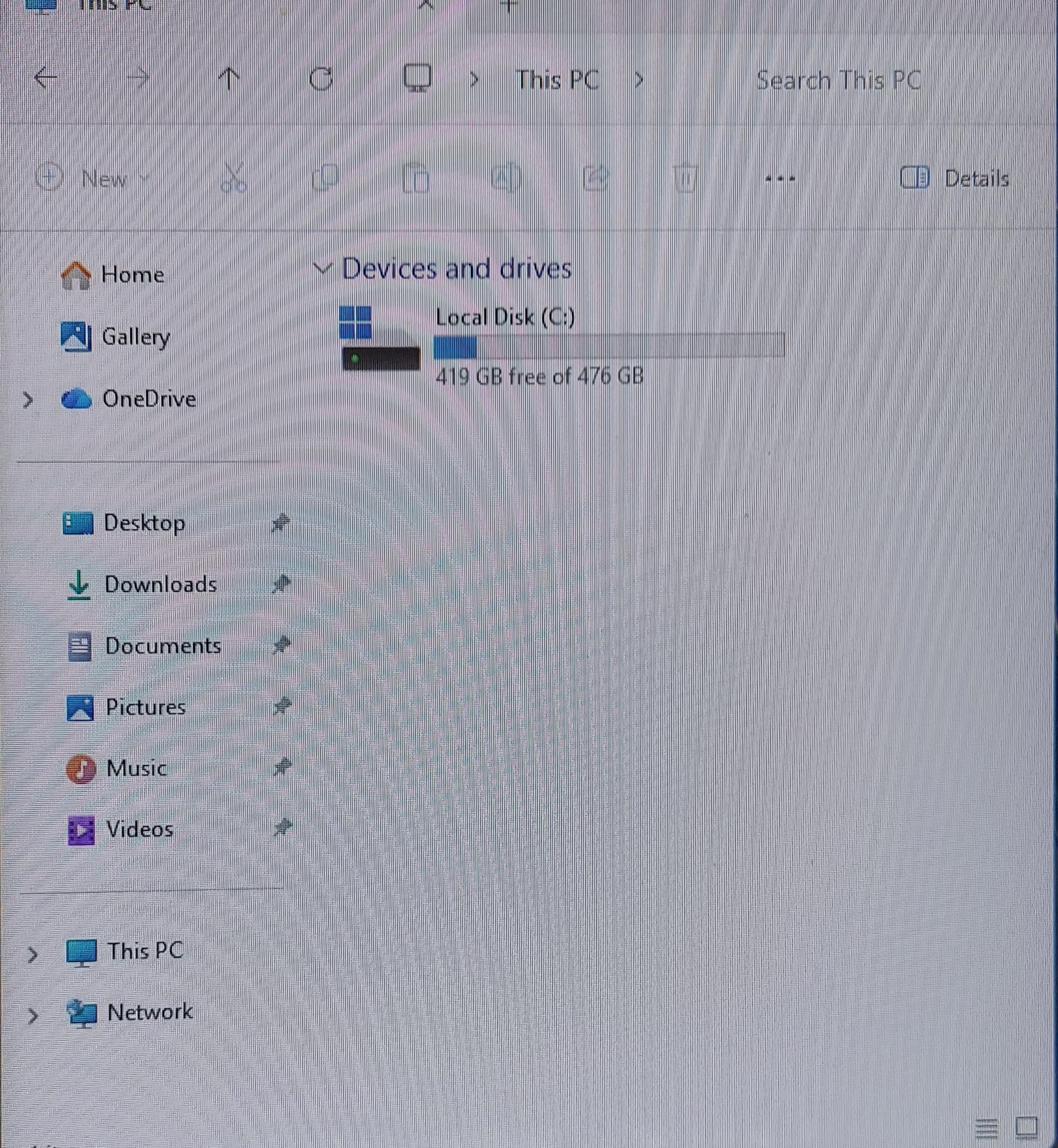Image resolution: width=1058 pixels, height=1148 pixels.
Task: Click the pin icon beside Pictures
Action: coord(282,707)
